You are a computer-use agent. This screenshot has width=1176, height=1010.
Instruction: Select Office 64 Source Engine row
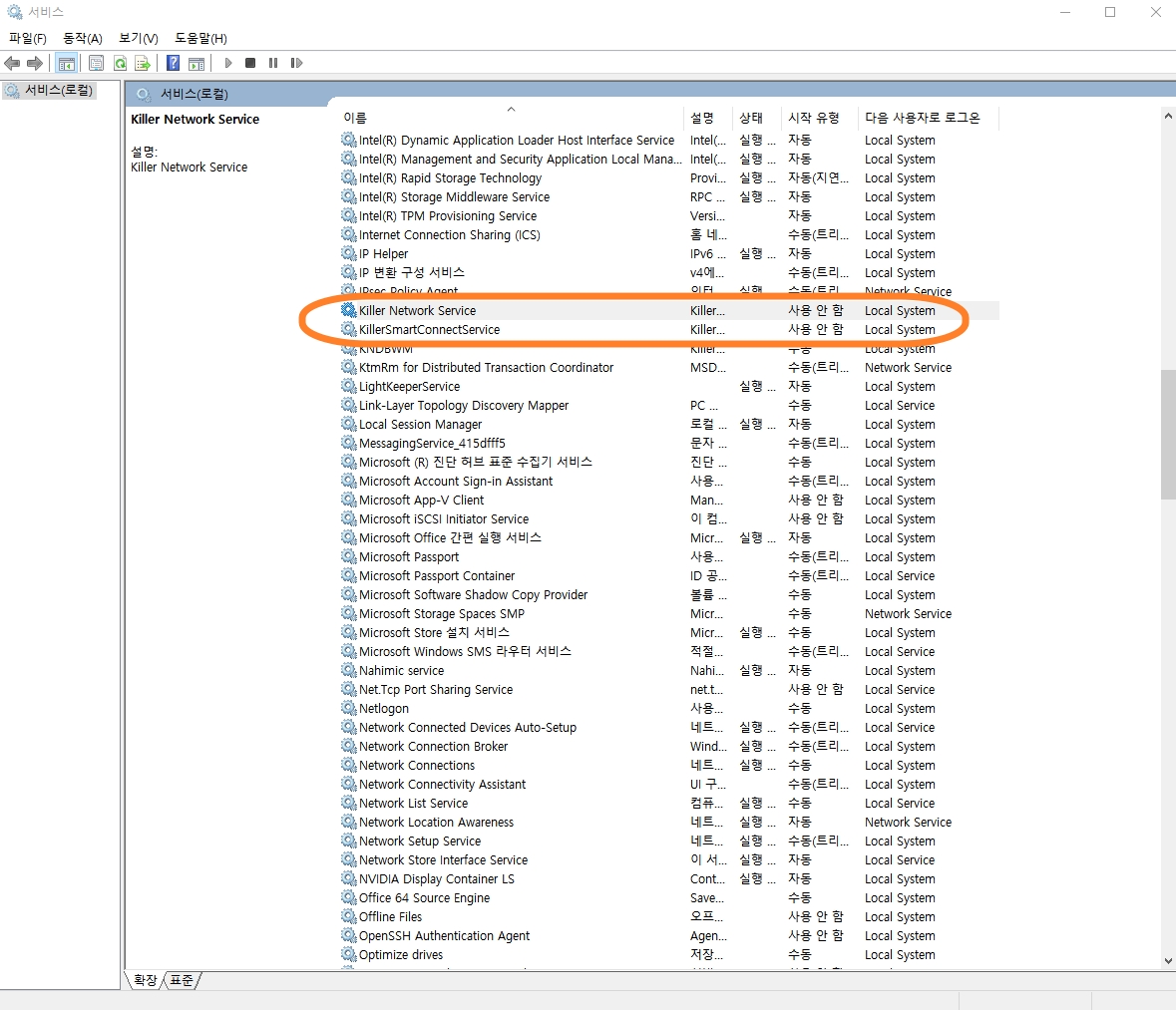tap(669, 897)
